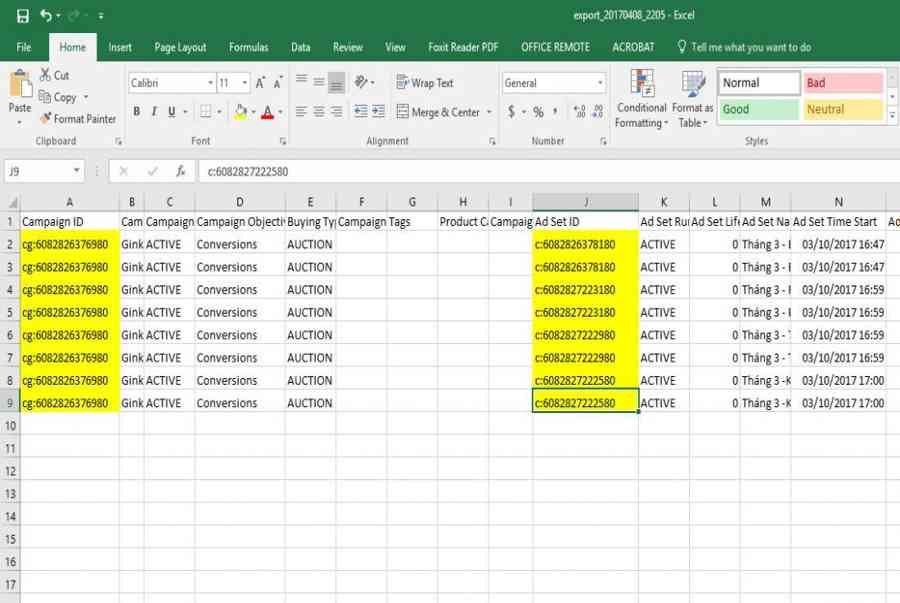Switch to the Data tab
Screen dimensions: 900x603
coord(301,47)
